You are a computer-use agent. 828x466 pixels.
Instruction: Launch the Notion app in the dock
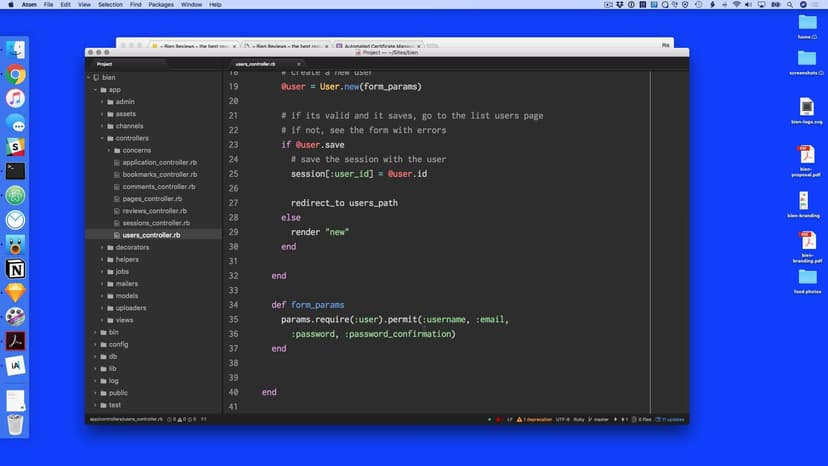pyautogui.click(x=15, y=269)
